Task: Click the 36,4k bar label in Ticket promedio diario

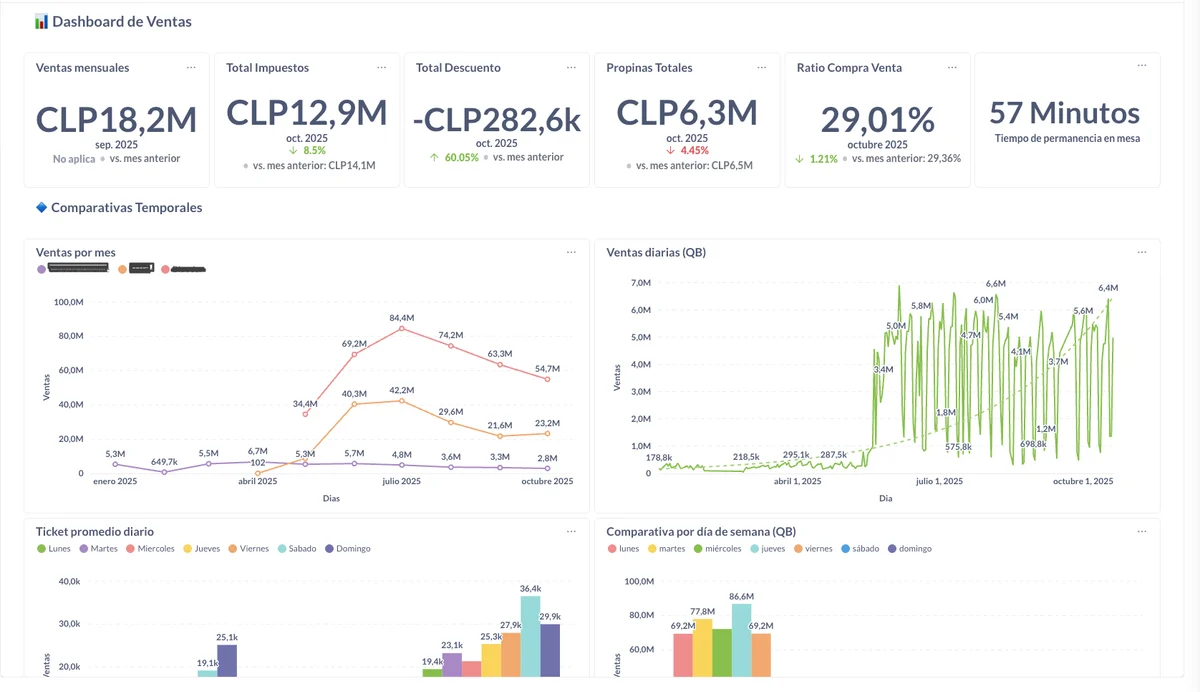Action: click(x=531, y=588)
